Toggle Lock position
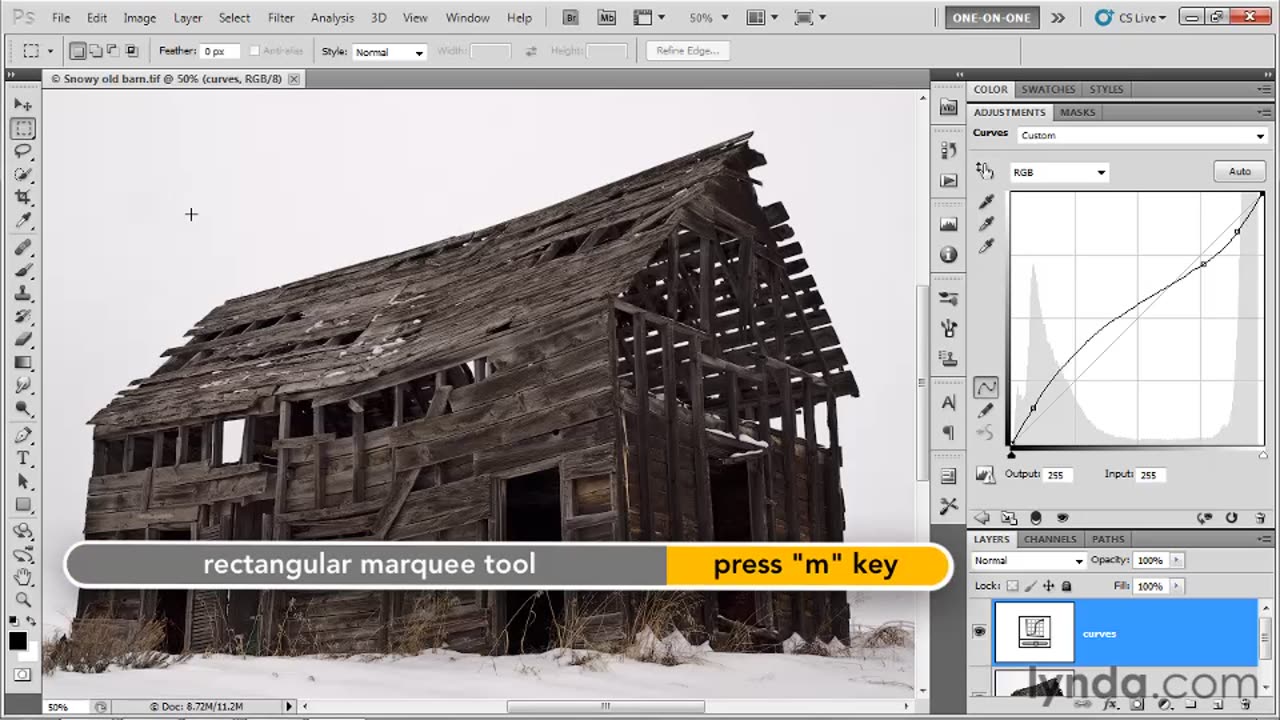Screen dimensions: 1280x720 (1048, 586)
